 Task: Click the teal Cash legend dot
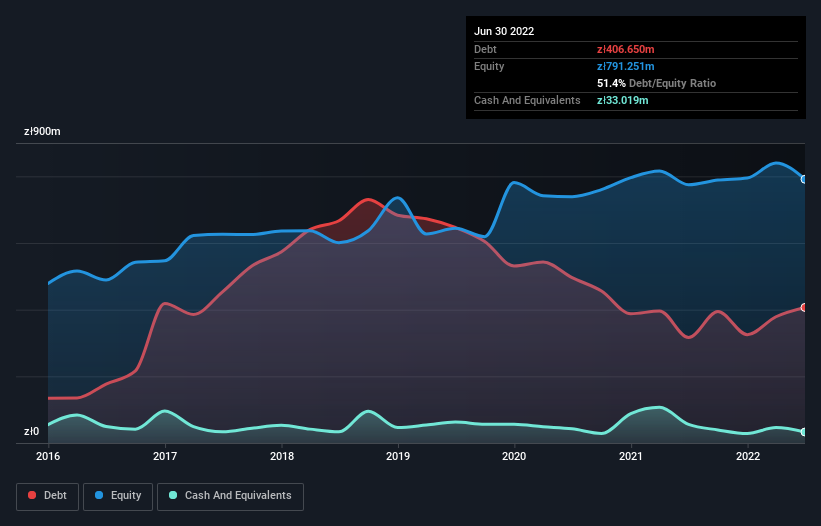(x=173, y=495)
